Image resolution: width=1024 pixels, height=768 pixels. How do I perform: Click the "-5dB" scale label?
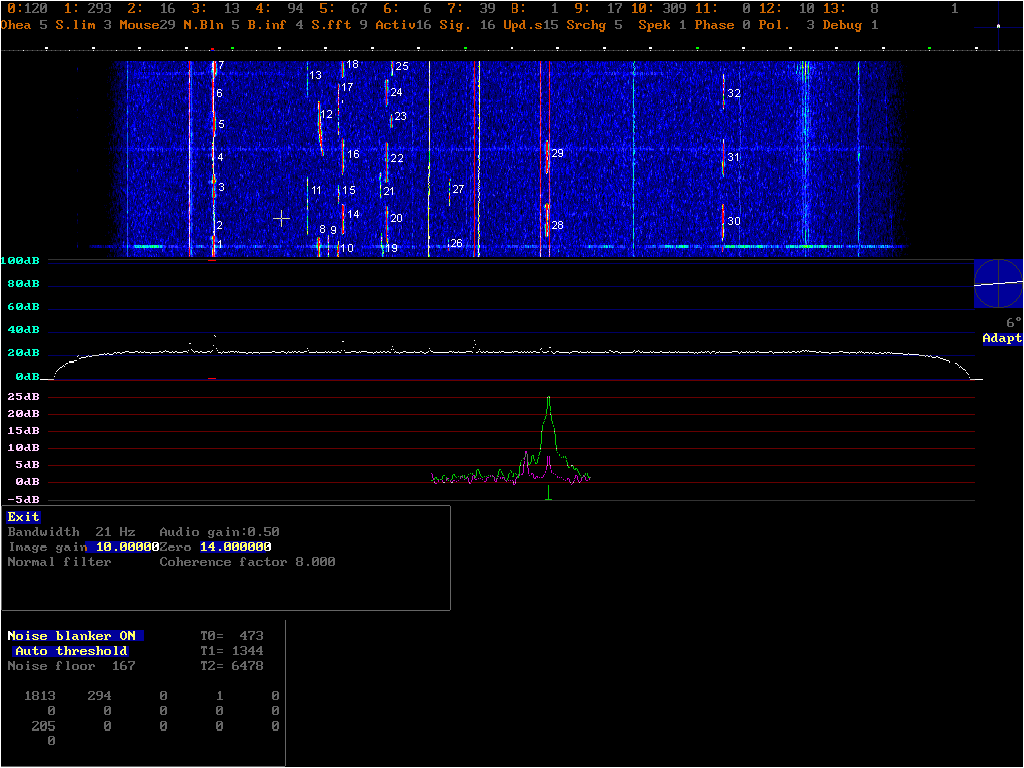(x=24, y=500)
